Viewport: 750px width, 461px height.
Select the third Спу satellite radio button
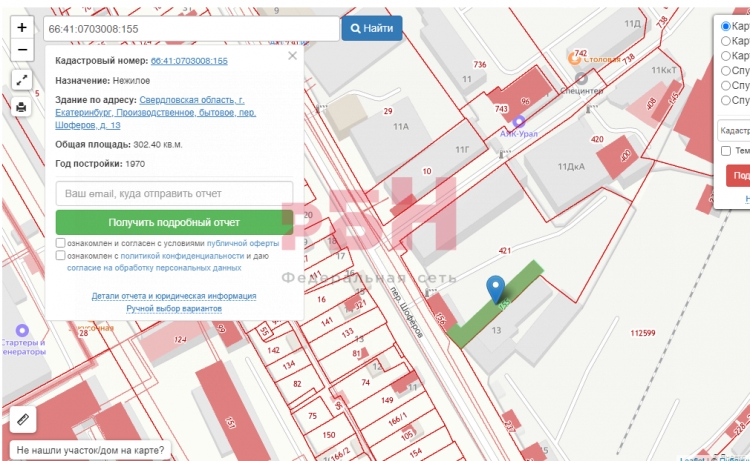(726, 100)
